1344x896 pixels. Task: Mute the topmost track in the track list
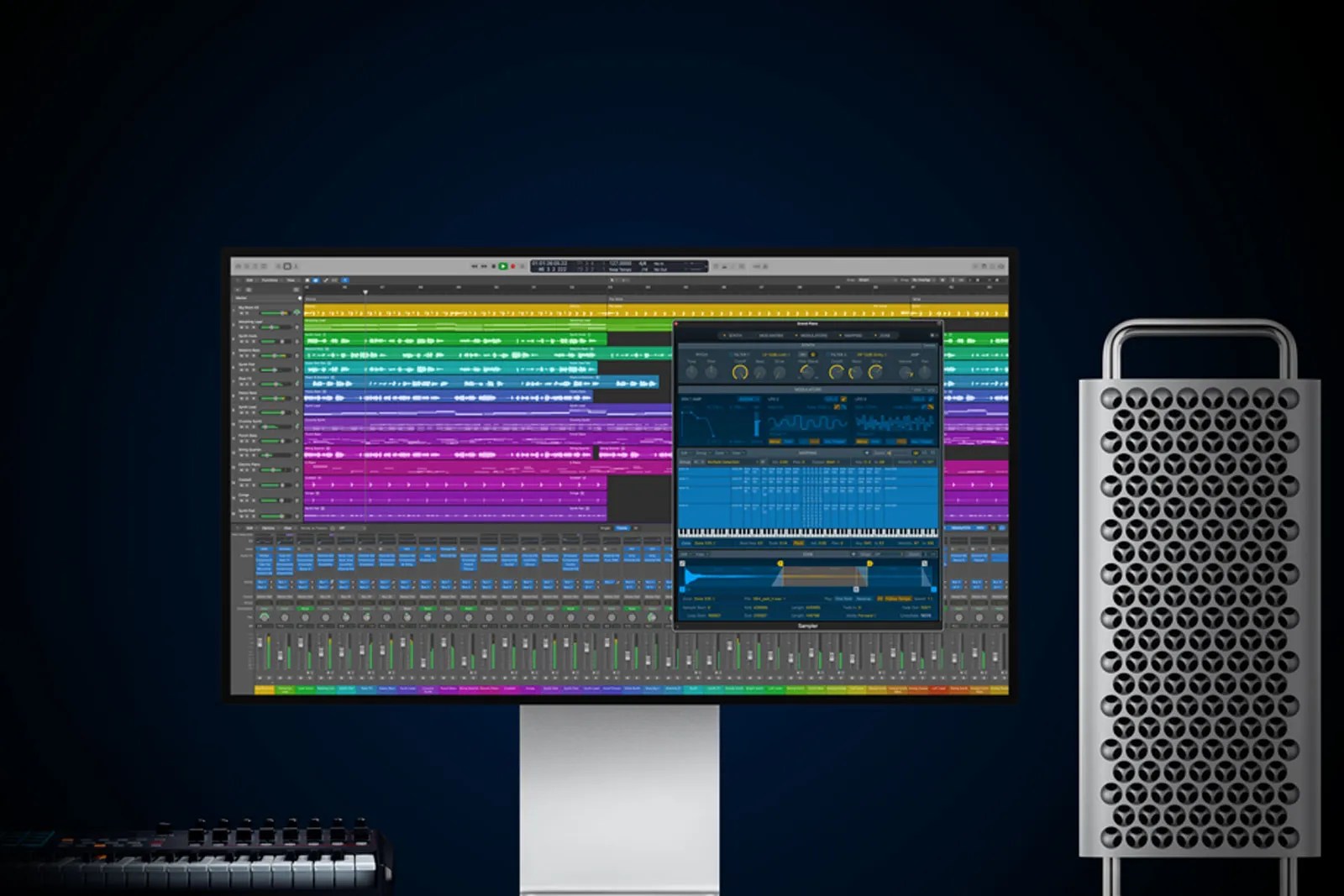click(241, 313)
